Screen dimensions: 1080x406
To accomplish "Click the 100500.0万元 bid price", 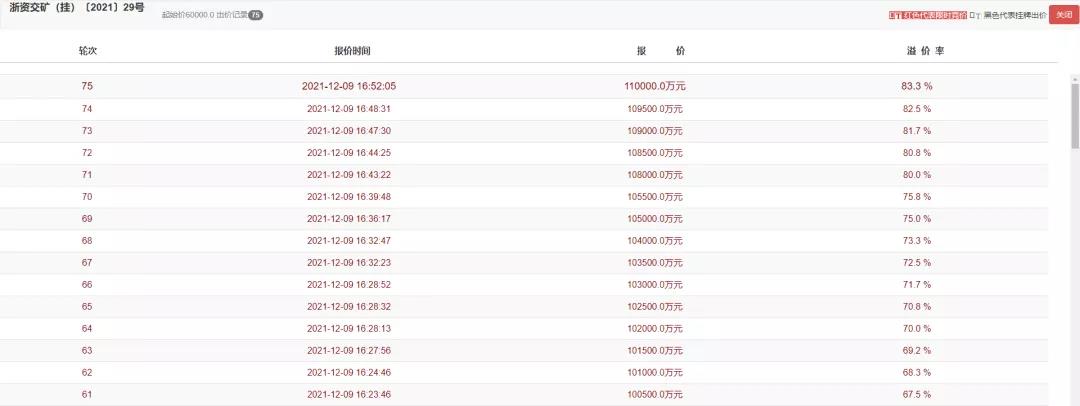I will (x=655, y=395).
